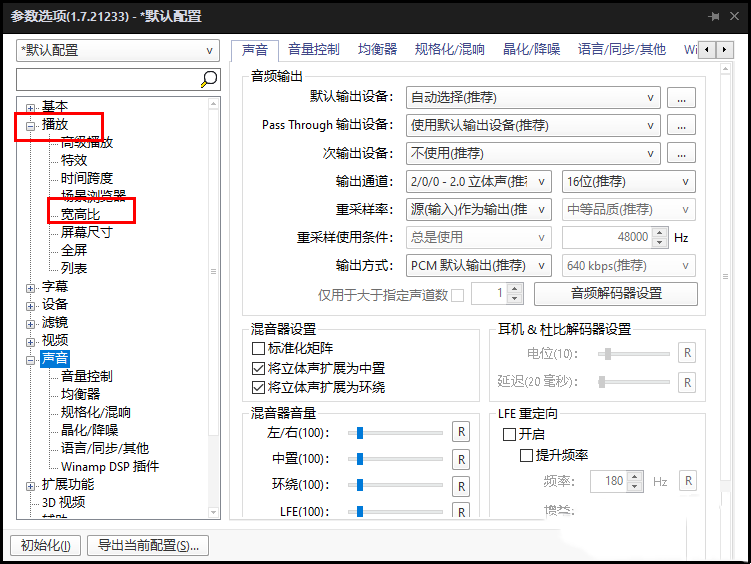This screenshot has height=564, width=751.
Task: Reset LFE frequency with R button
Action: coord(688,481)
